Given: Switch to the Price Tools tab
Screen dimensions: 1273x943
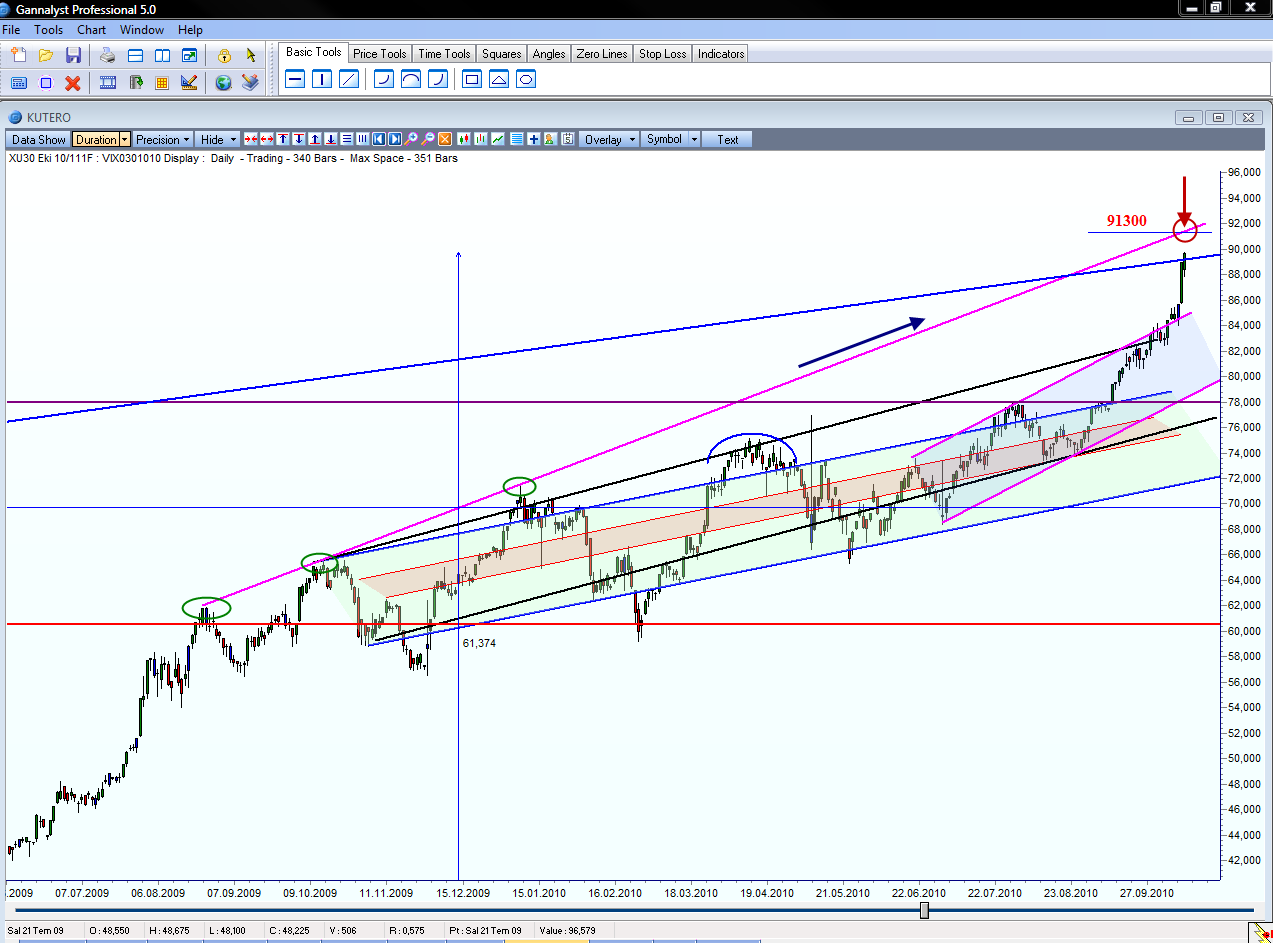Looking at the screenshot, I should (379, 54).
